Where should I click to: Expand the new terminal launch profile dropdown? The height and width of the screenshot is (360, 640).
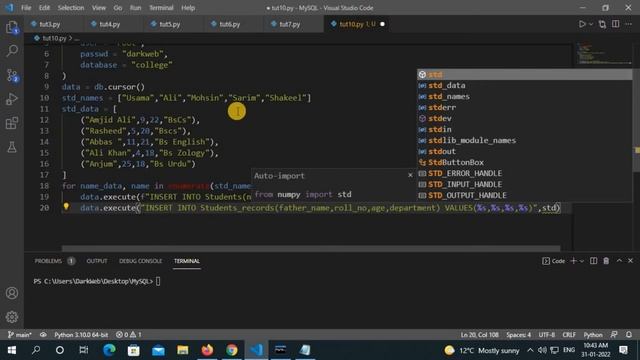(x=582, y=261)
